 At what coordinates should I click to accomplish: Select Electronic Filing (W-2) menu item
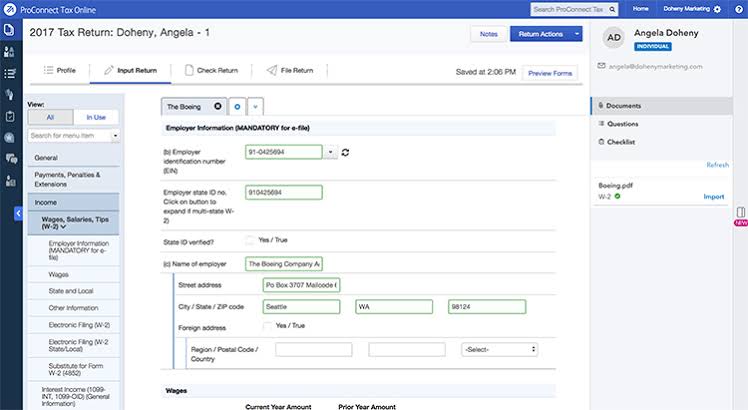[74, 325]
